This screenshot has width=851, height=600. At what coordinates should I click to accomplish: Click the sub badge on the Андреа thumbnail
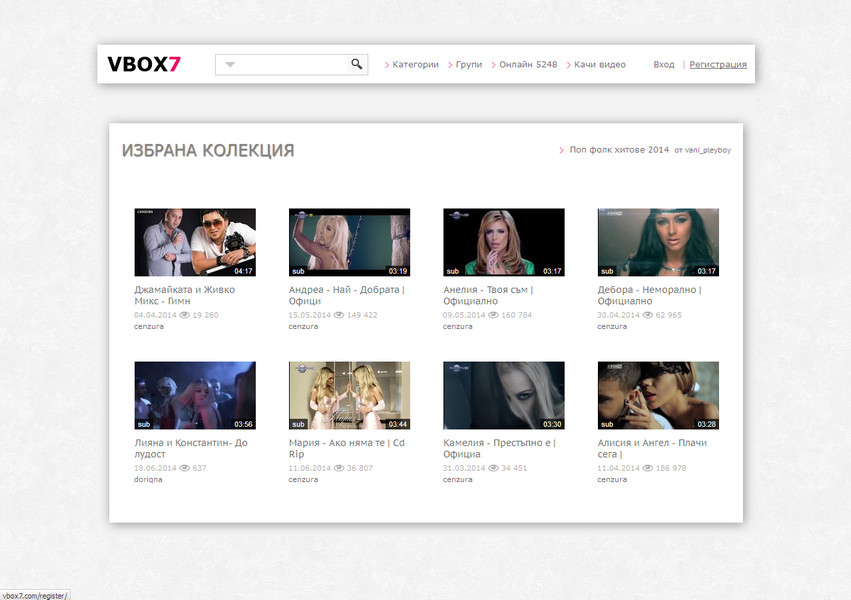(300, 270)
